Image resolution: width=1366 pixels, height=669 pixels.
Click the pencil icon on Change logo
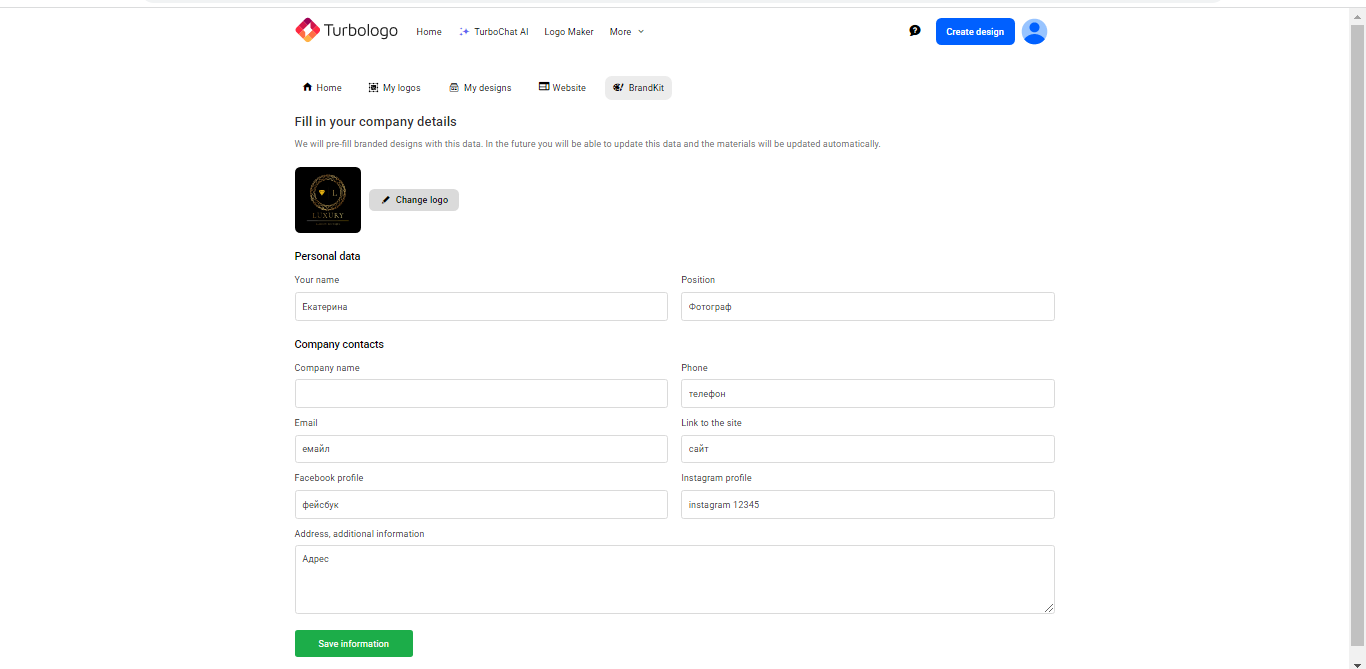click(x=386, y=200)
